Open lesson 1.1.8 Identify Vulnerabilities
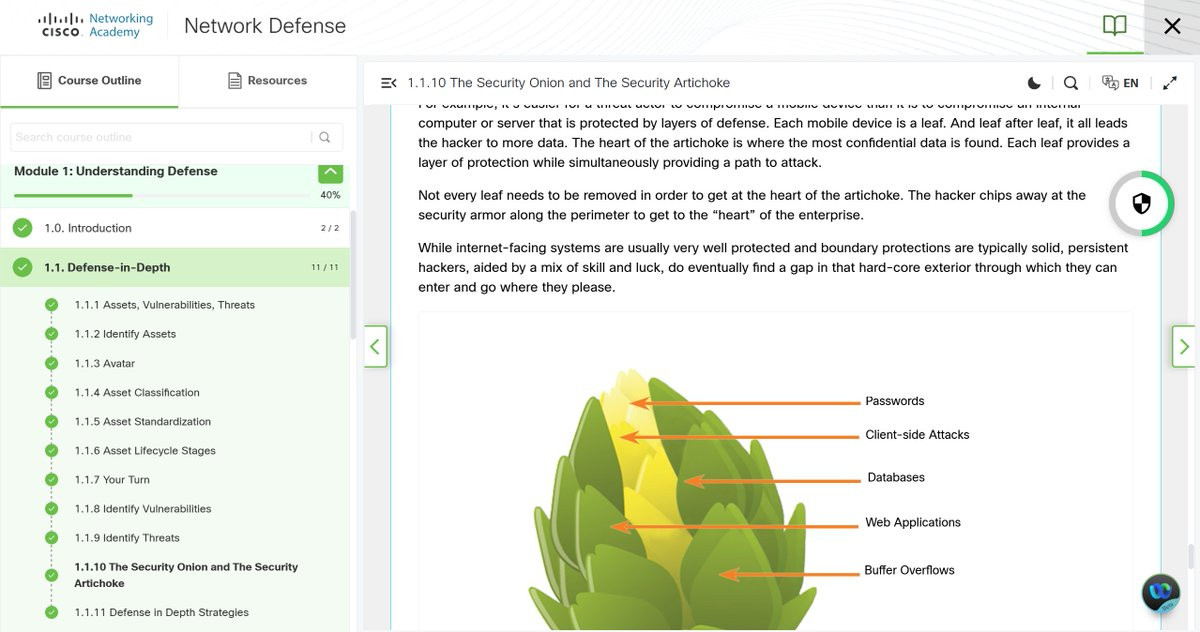The height and width of the screenshot is (632, 1200). click(143, 508)
